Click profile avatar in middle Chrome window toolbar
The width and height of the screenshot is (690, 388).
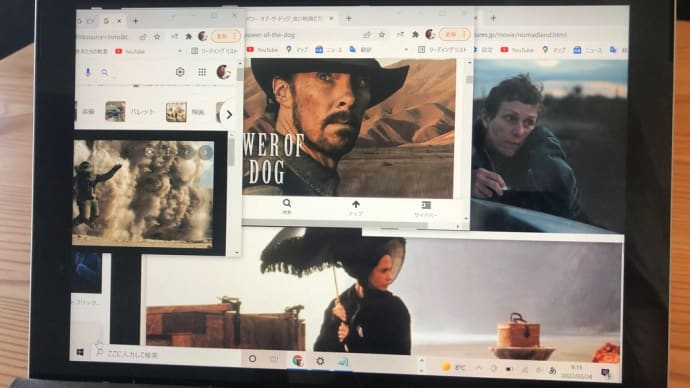point(430,34)
